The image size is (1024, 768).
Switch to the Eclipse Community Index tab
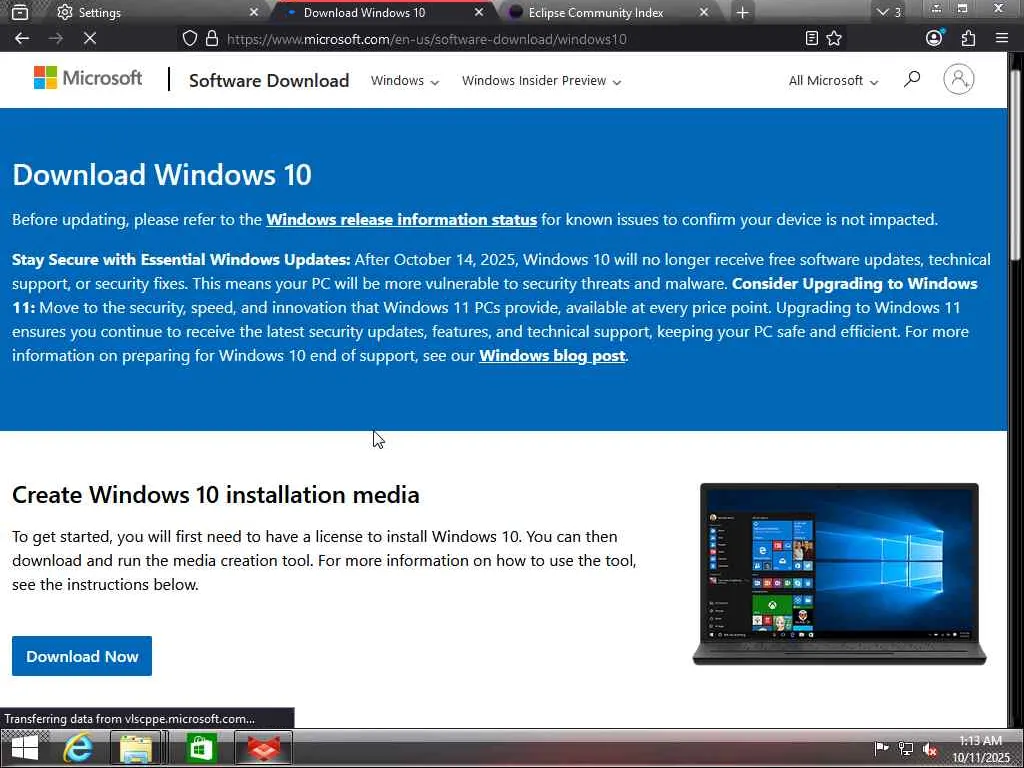[x=607, y=12]
